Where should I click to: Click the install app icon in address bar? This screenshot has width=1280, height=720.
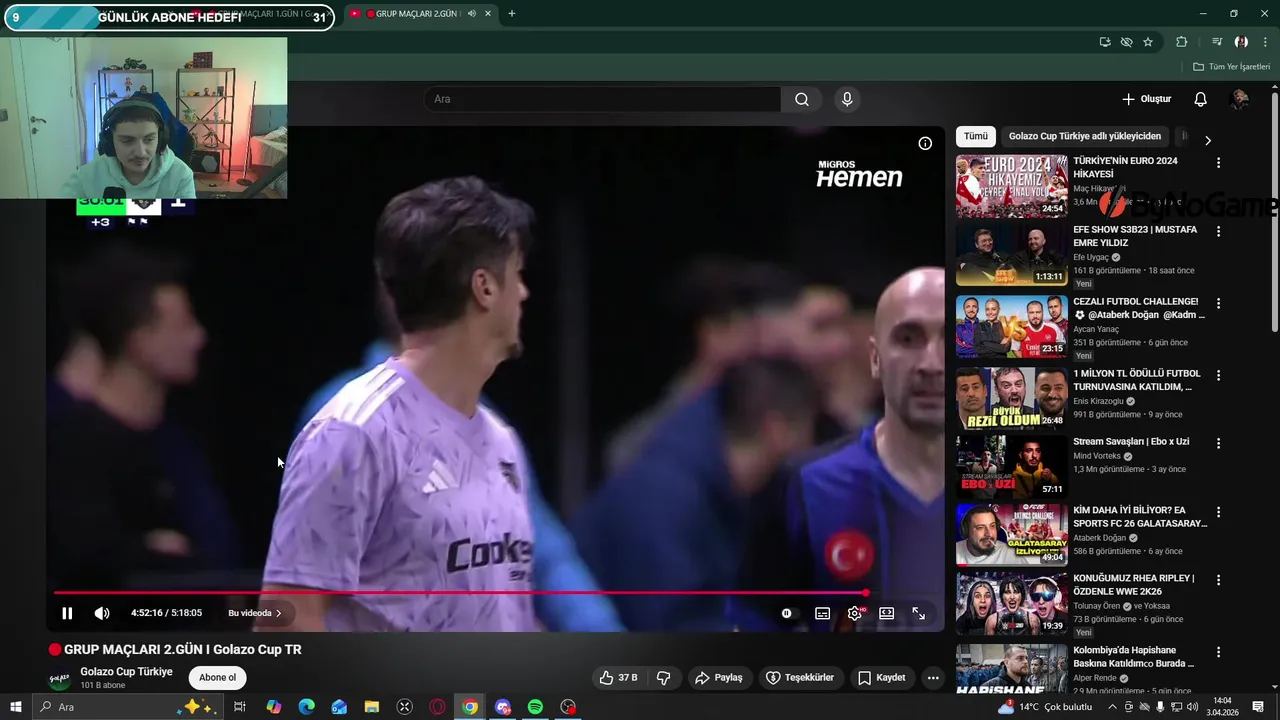1105,42
